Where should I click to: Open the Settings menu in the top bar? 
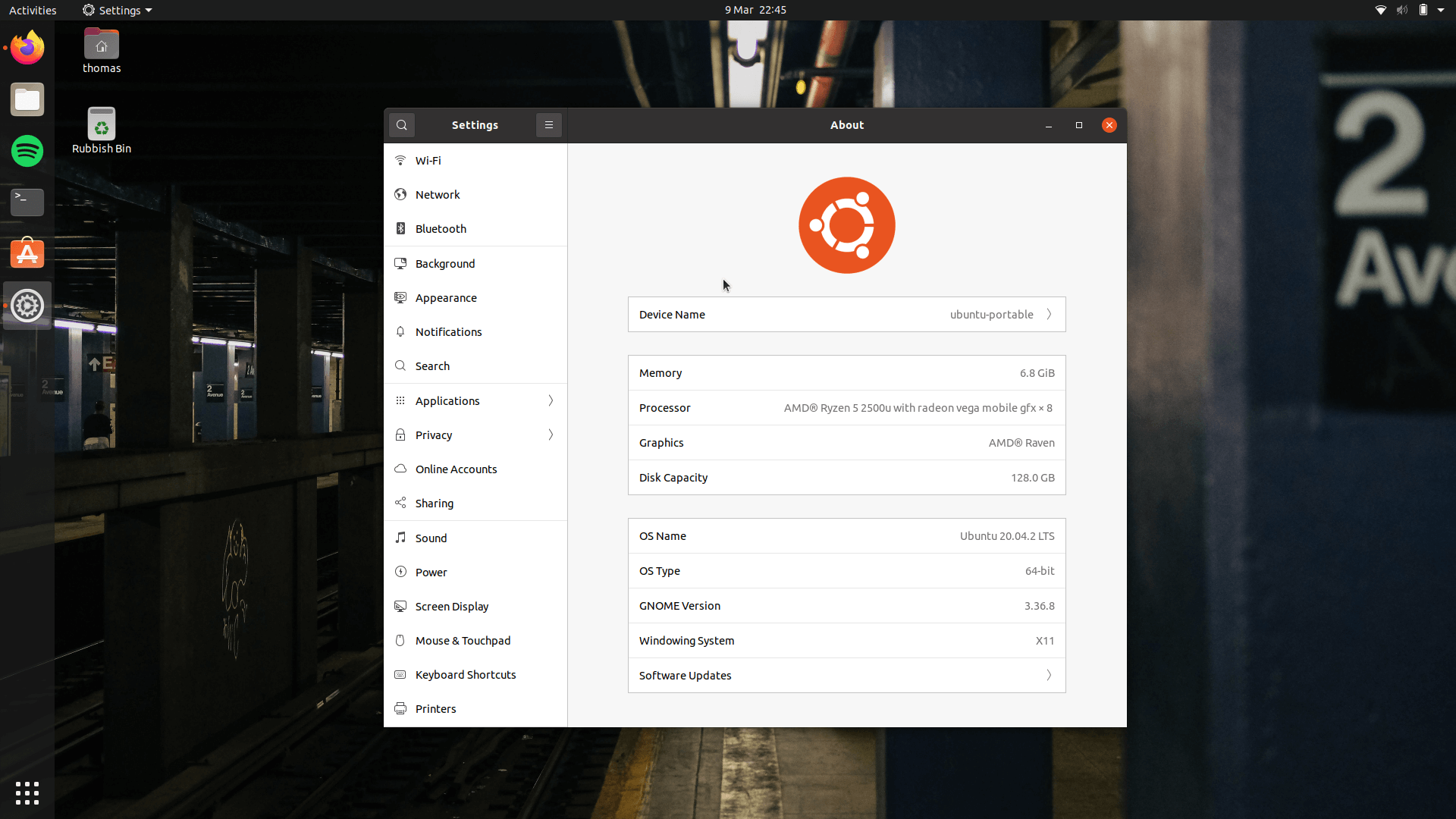tap(116, 10)
